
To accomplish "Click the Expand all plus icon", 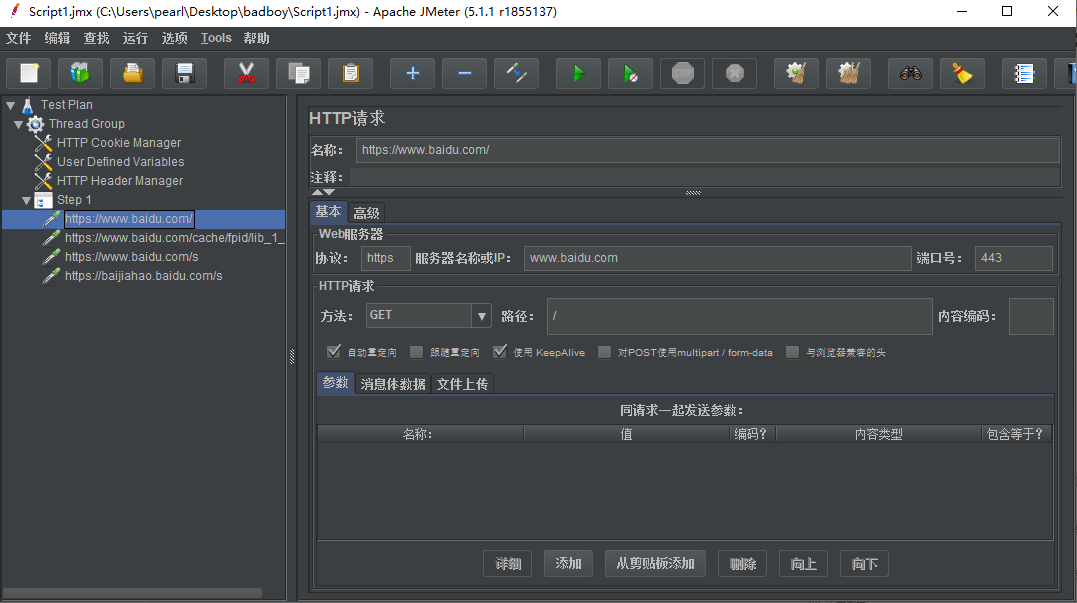I will click(x=412, y=73).
